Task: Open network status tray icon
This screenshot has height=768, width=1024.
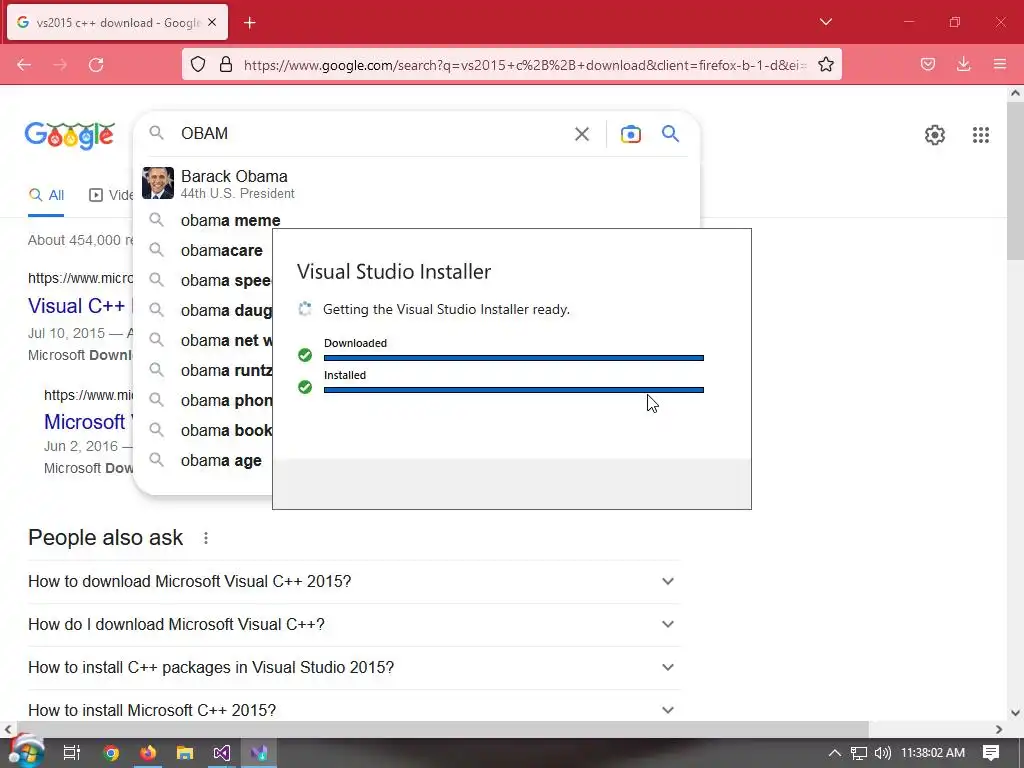Action: coord(858,753)
